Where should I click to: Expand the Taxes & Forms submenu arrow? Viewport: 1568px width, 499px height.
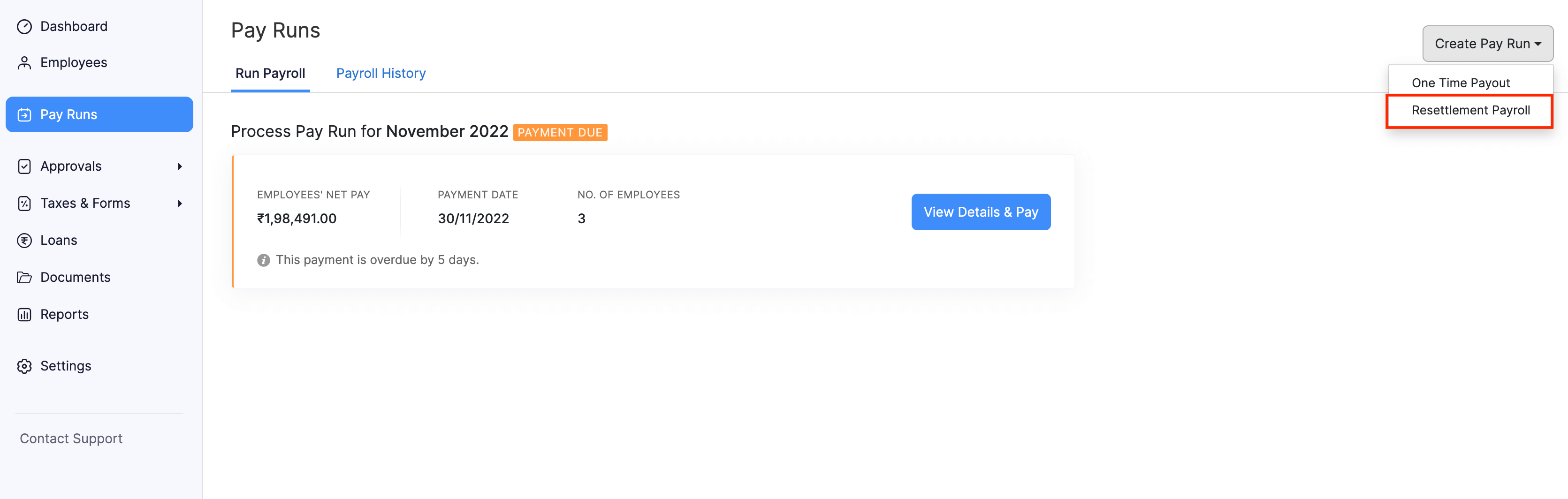(180, 203)
